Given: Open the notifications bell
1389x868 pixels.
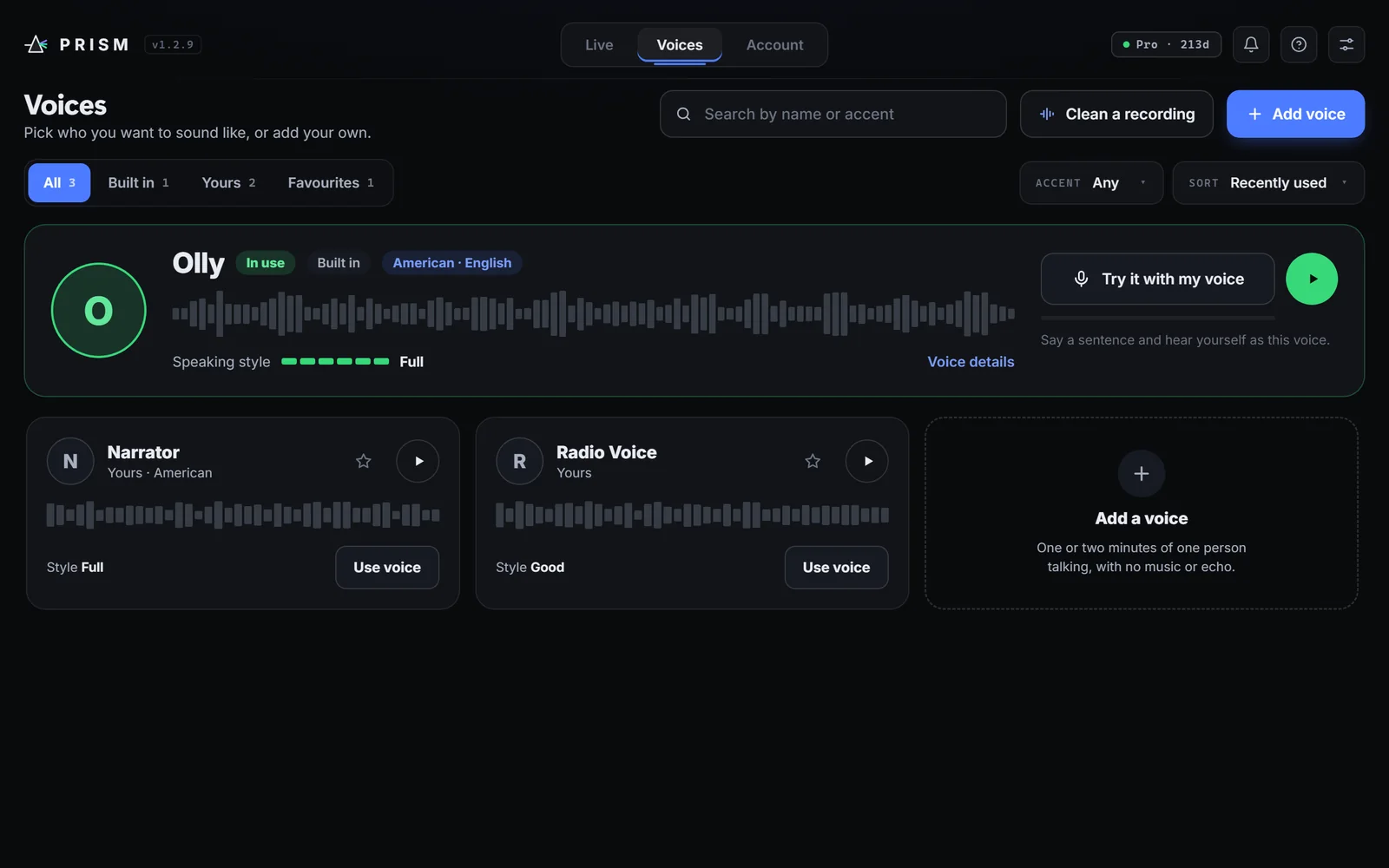Looking at the screenshot, I should click(1251, 44).
